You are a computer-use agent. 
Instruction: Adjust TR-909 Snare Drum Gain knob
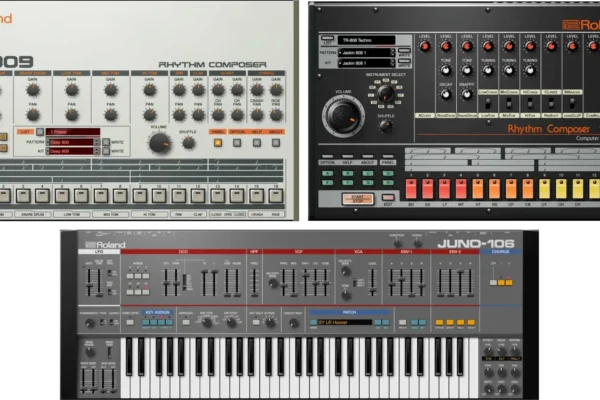click(33, 90)
